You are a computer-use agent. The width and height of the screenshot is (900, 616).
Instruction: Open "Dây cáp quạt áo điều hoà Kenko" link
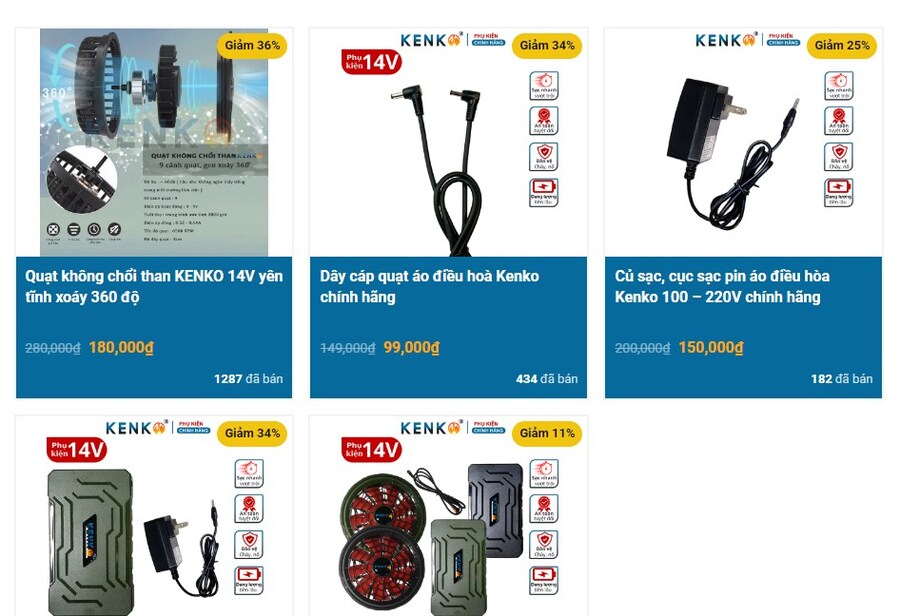429,286
